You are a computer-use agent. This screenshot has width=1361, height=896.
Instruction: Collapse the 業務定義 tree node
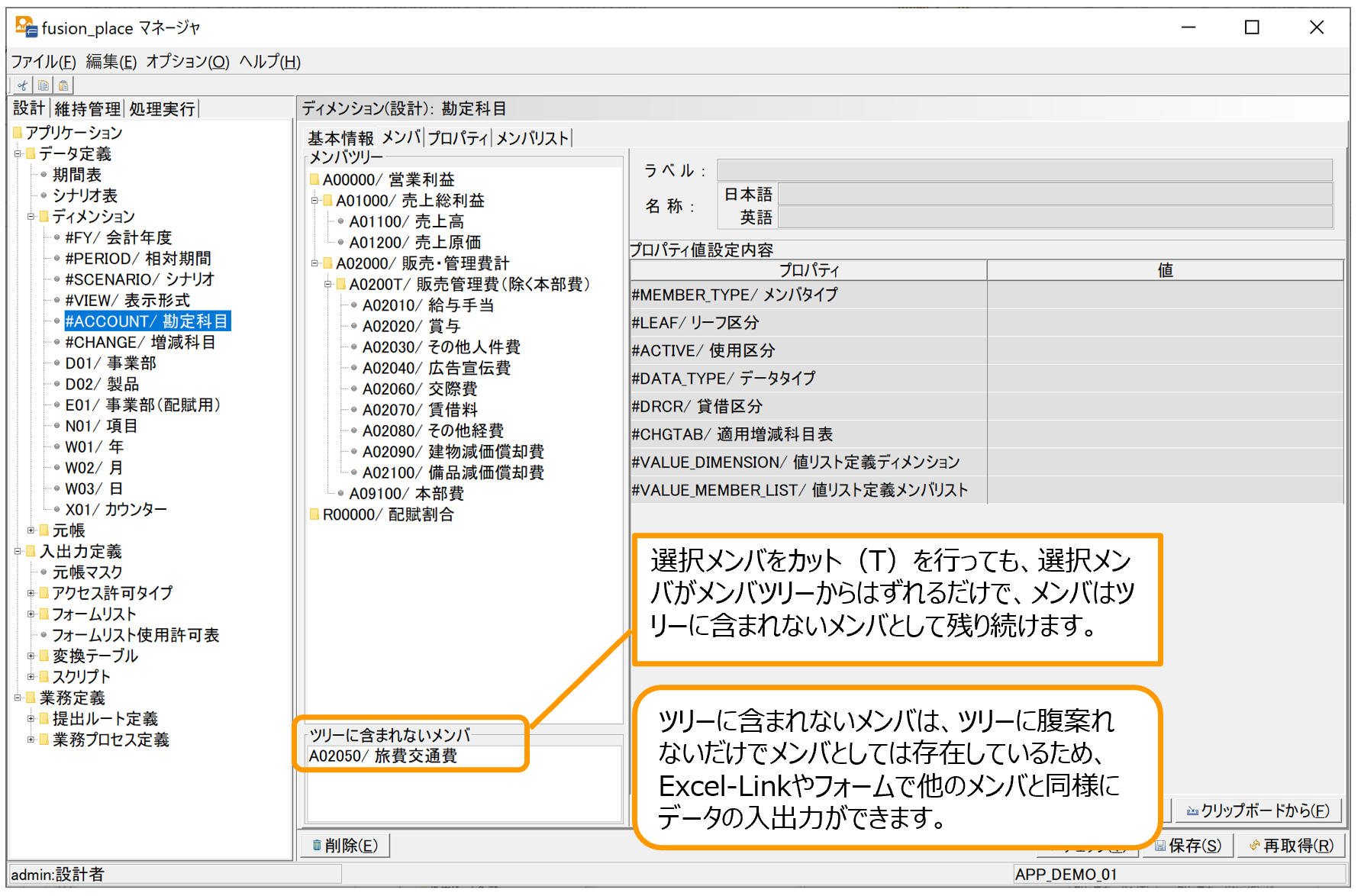pyautogui.click(x=18, y=698)
